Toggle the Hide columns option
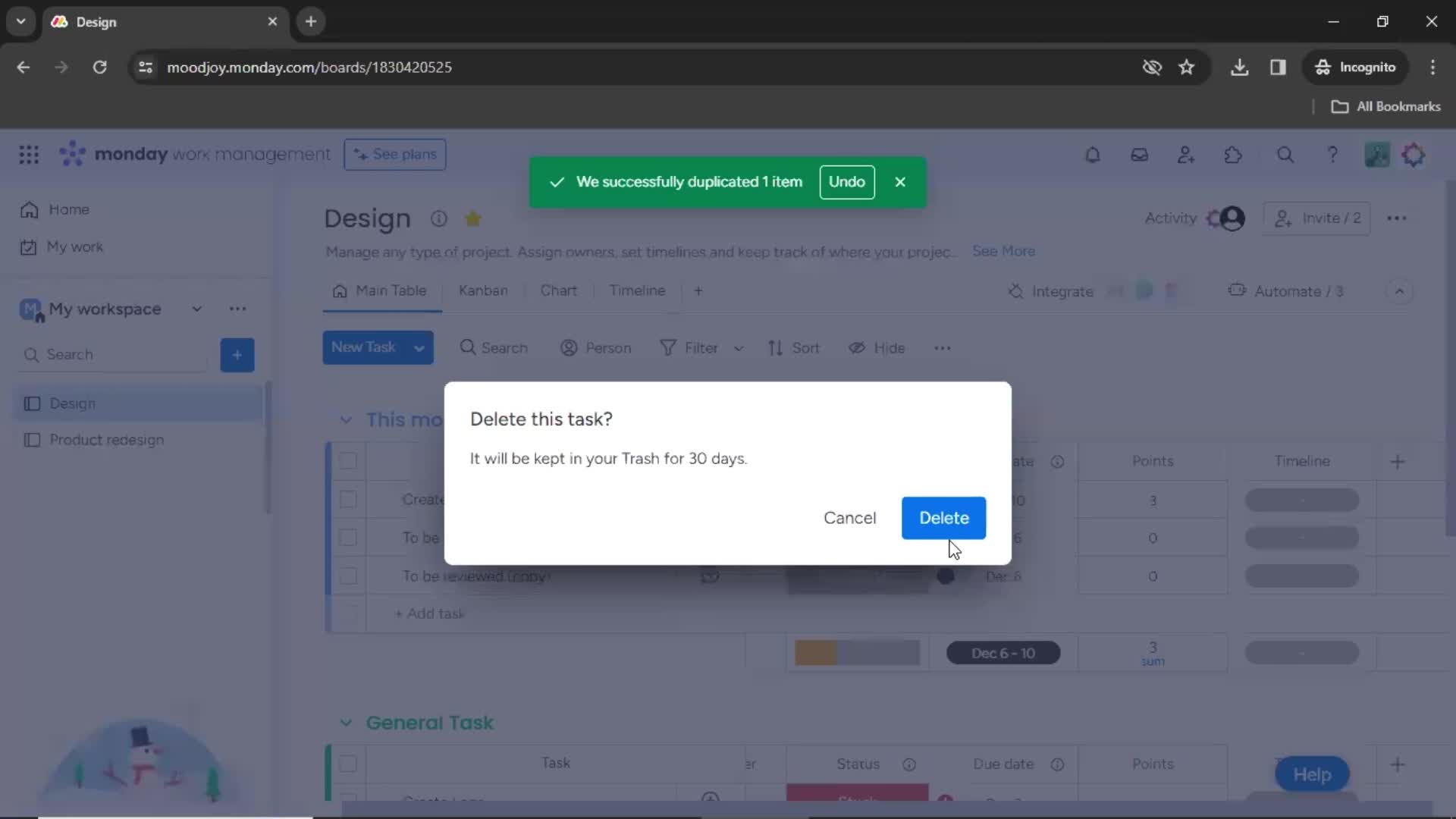This screenshot has height=819, width=1456. click(877, 347)
